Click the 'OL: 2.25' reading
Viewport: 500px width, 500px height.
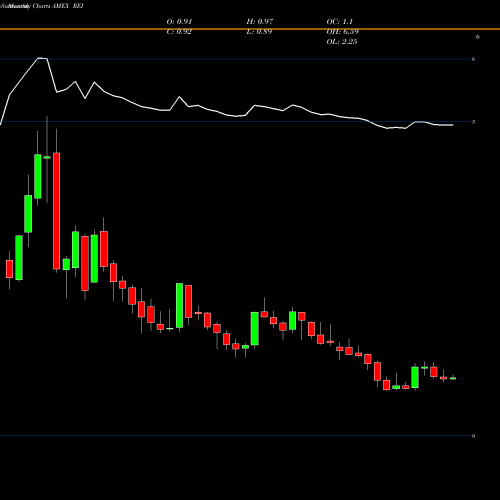coord(342,42)
